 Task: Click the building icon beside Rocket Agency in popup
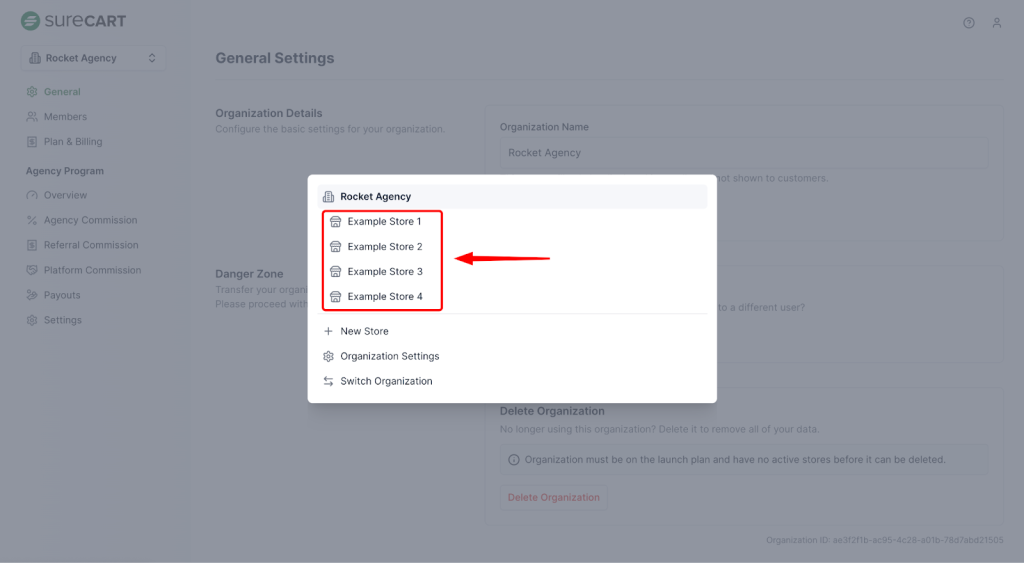click(x=328, y=197)
